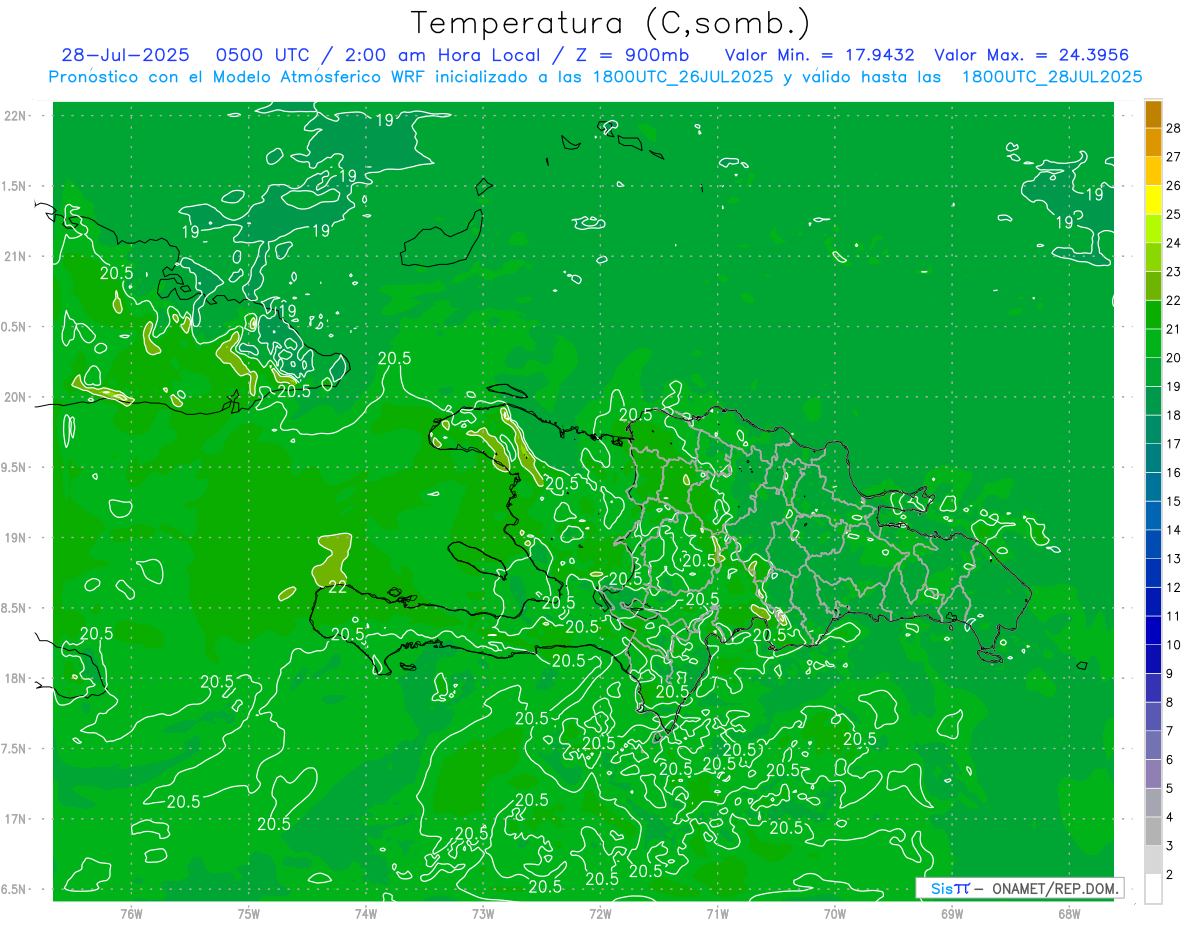Click the color bar label "17"
The width and height of the screenshot is (1200, 927).
coord(1173,444)
